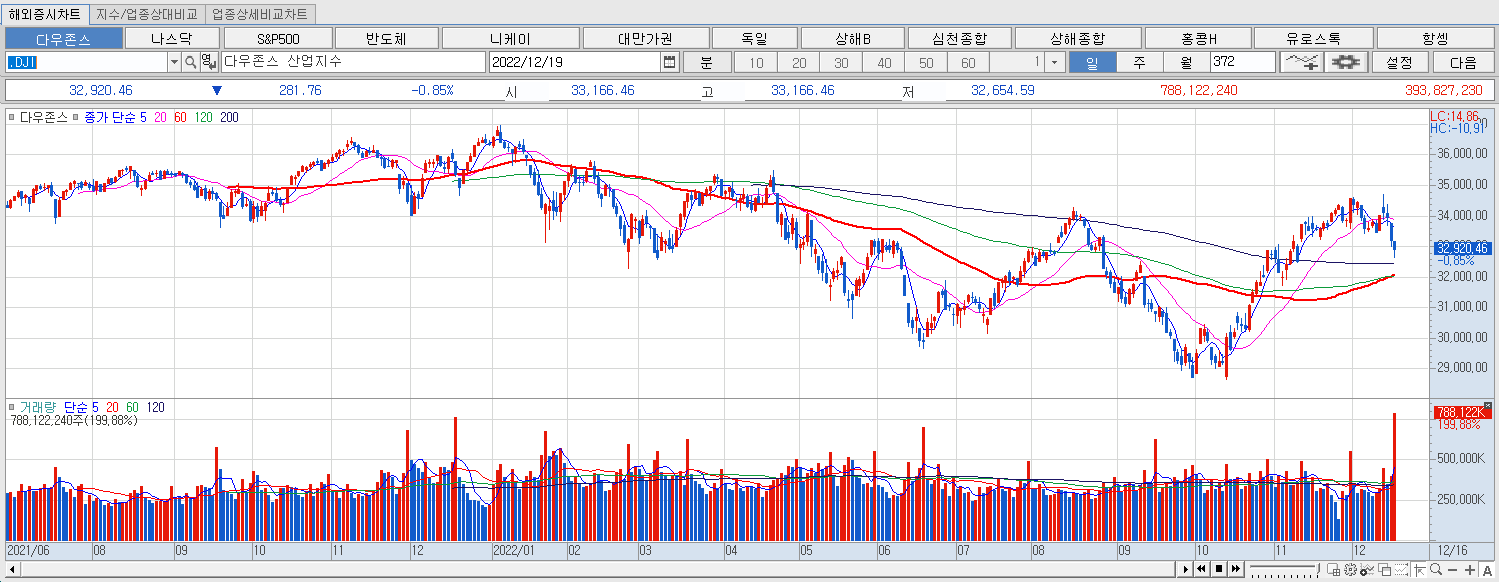
Task: Select the 30-minute interval button
Action: pos(841,62)
